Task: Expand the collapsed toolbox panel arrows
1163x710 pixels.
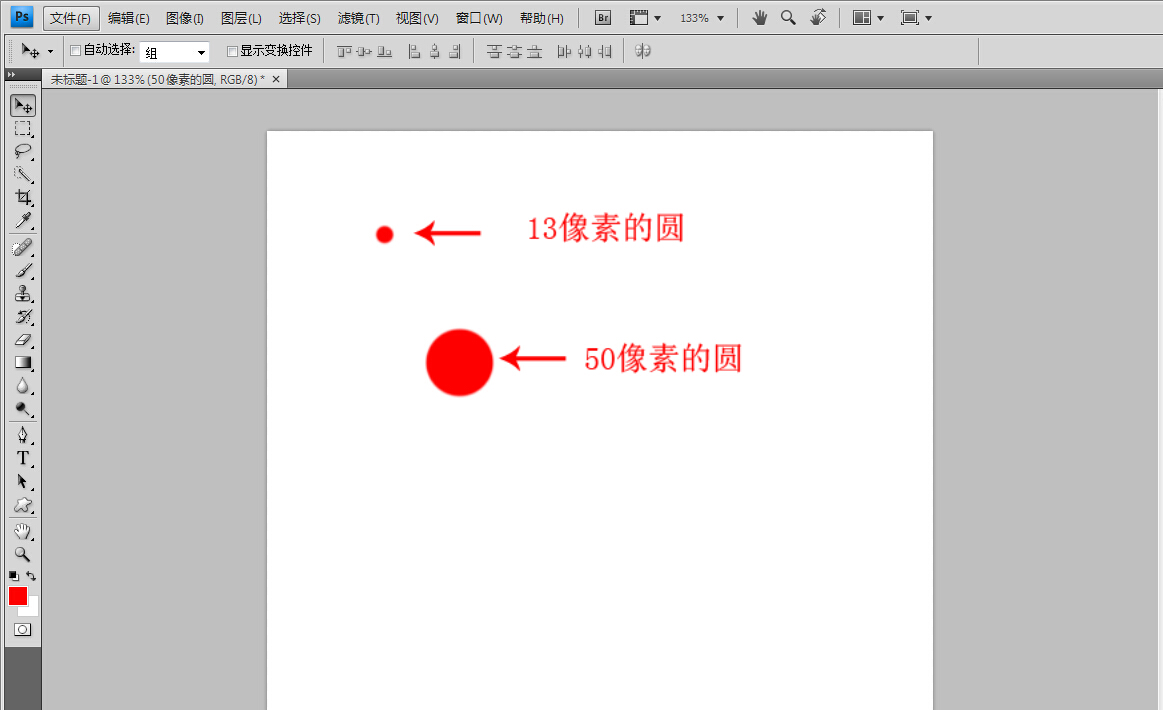Action: pyautogui.click(x=11, y=75)
